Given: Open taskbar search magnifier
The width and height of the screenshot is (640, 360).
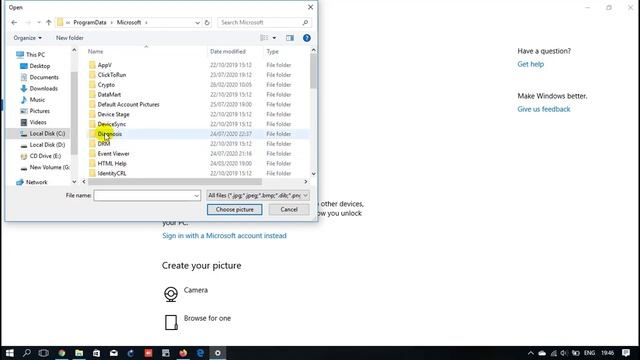Looking at the screenshot, I should coord(27,353).
